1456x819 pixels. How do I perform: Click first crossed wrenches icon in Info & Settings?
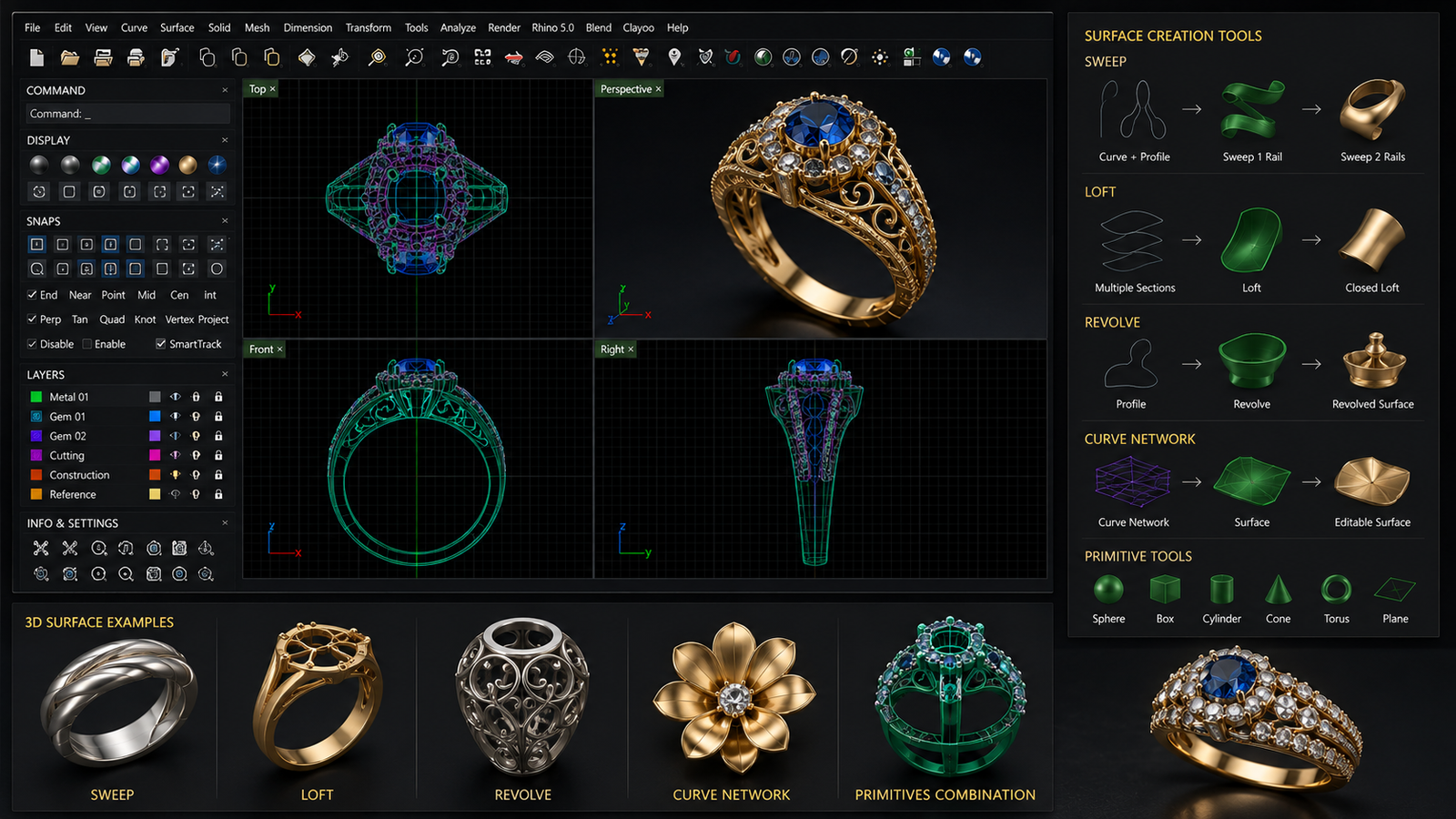(x=41, y=548)
